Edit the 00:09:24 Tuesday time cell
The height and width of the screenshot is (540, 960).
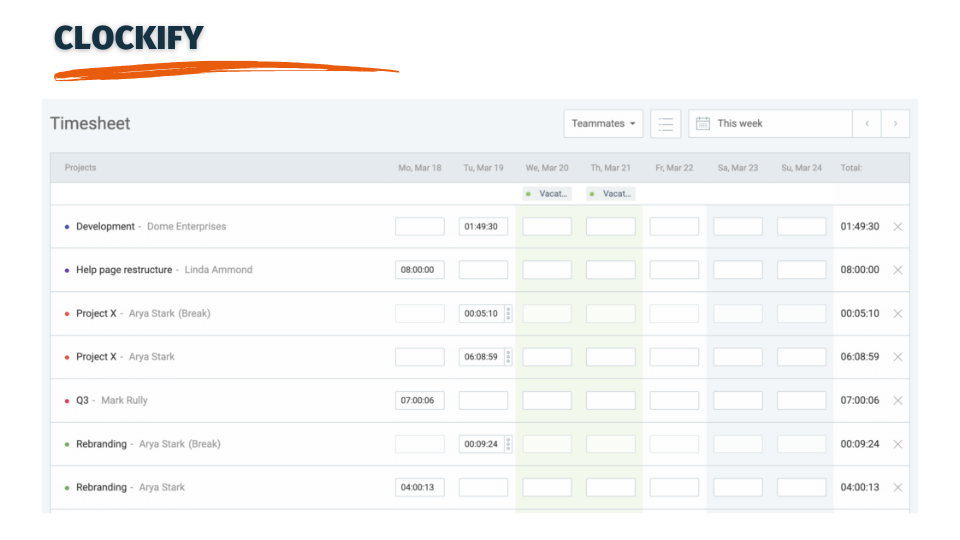[x=481, y=444]
